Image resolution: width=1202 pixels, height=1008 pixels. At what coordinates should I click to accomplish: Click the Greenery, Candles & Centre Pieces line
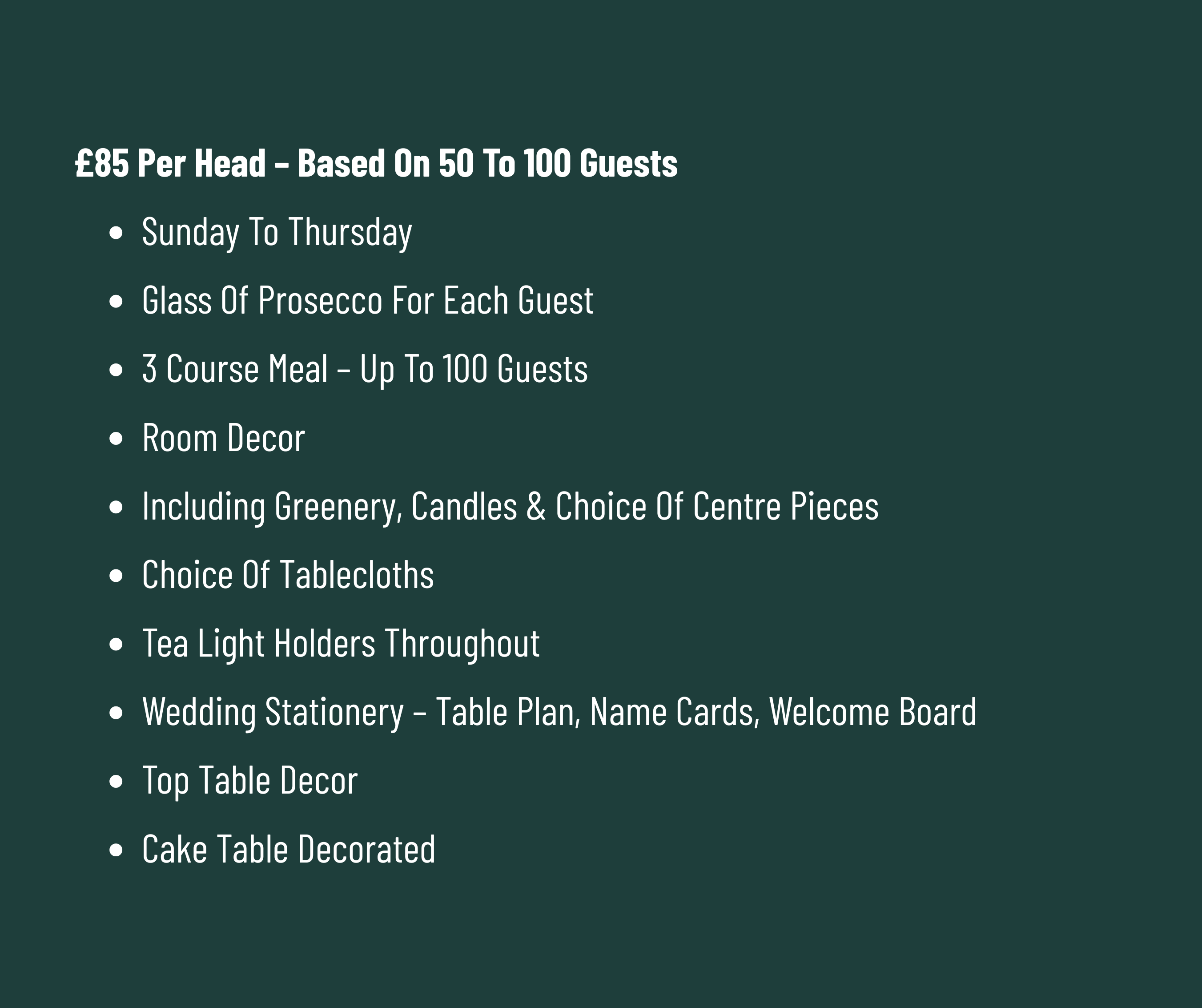click(x=510, y=507)
